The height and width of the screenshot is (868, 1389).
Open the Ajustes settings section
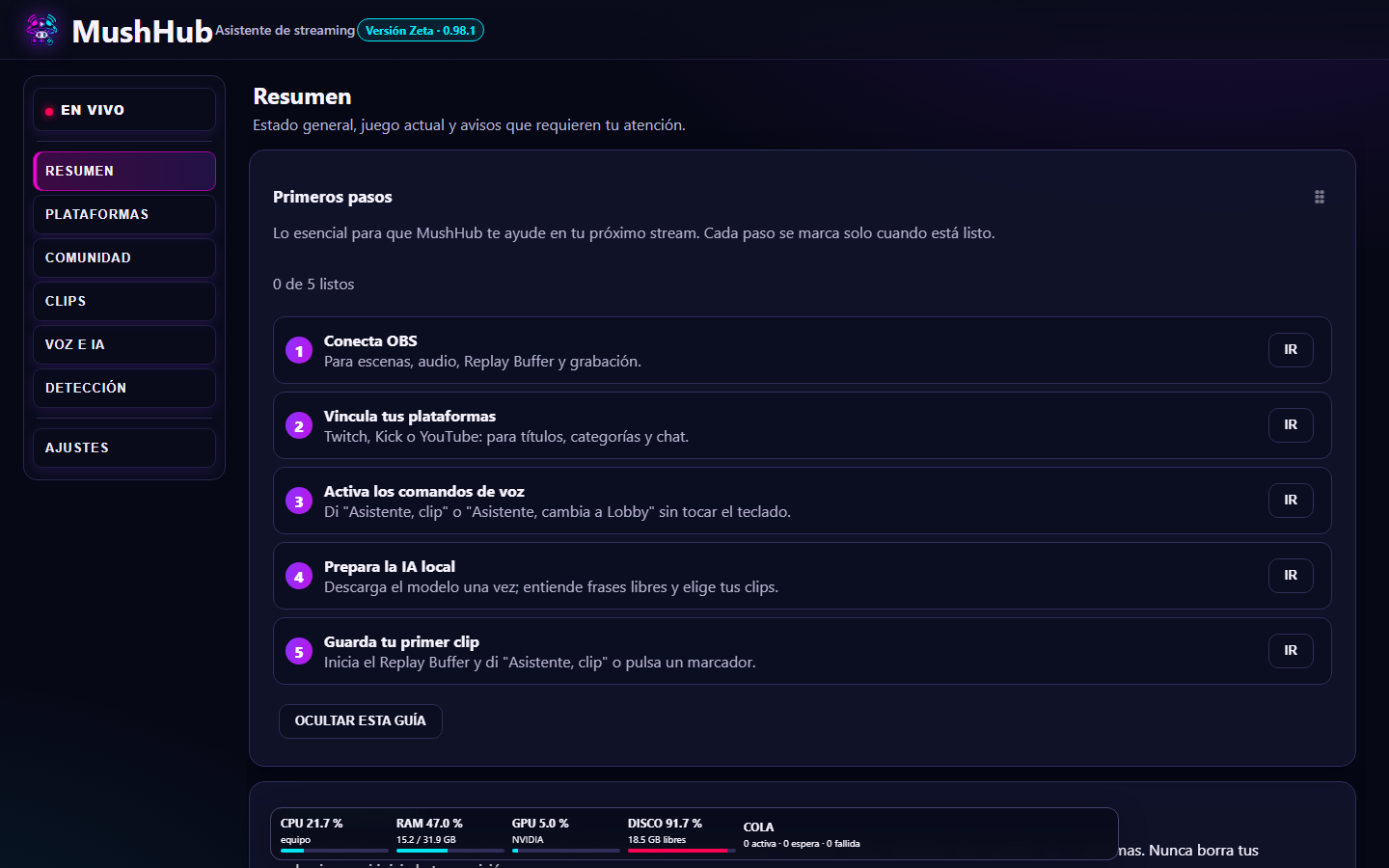pos(124,448)
